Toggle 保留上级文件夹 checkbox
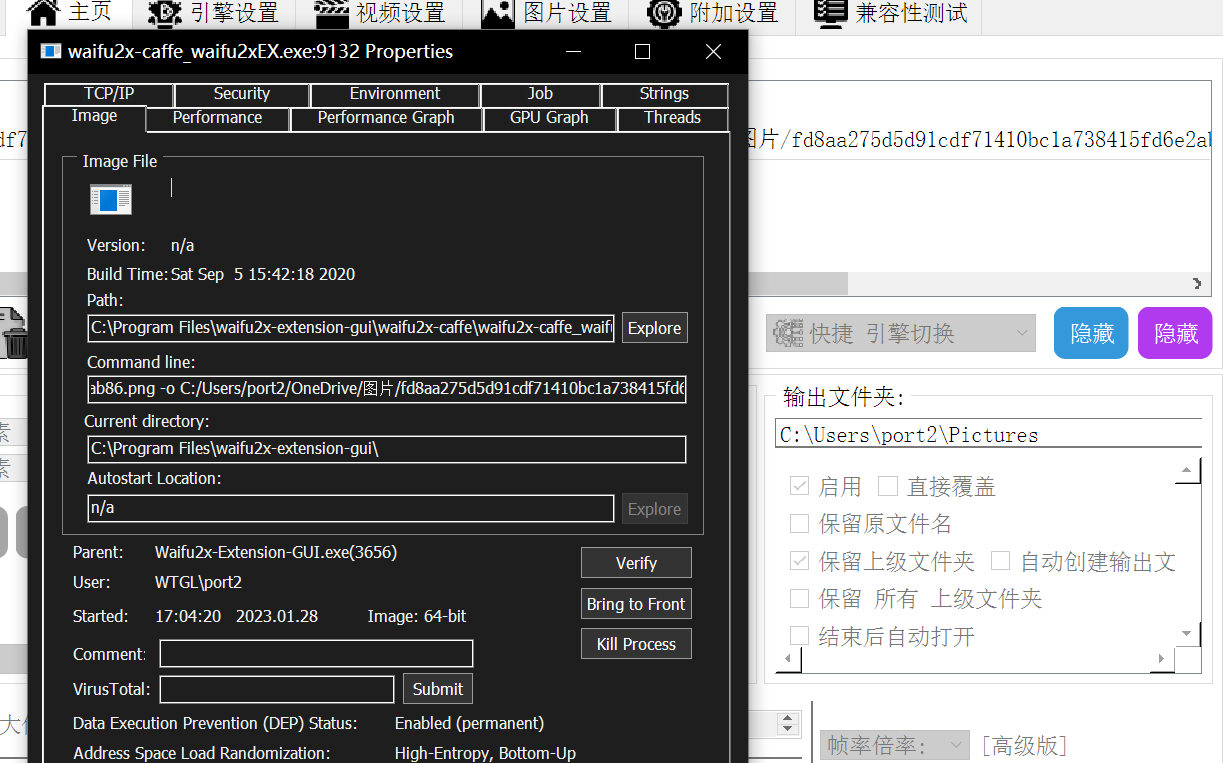The height and width of the screenshot is (763, 1223). point(799,561)
